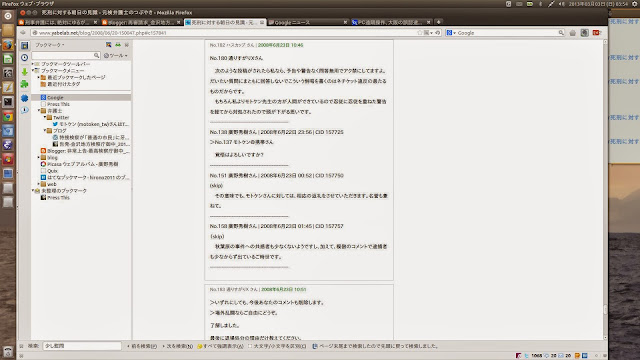
Task: Click the find previous button in find bar
Action: coord(142,346)
